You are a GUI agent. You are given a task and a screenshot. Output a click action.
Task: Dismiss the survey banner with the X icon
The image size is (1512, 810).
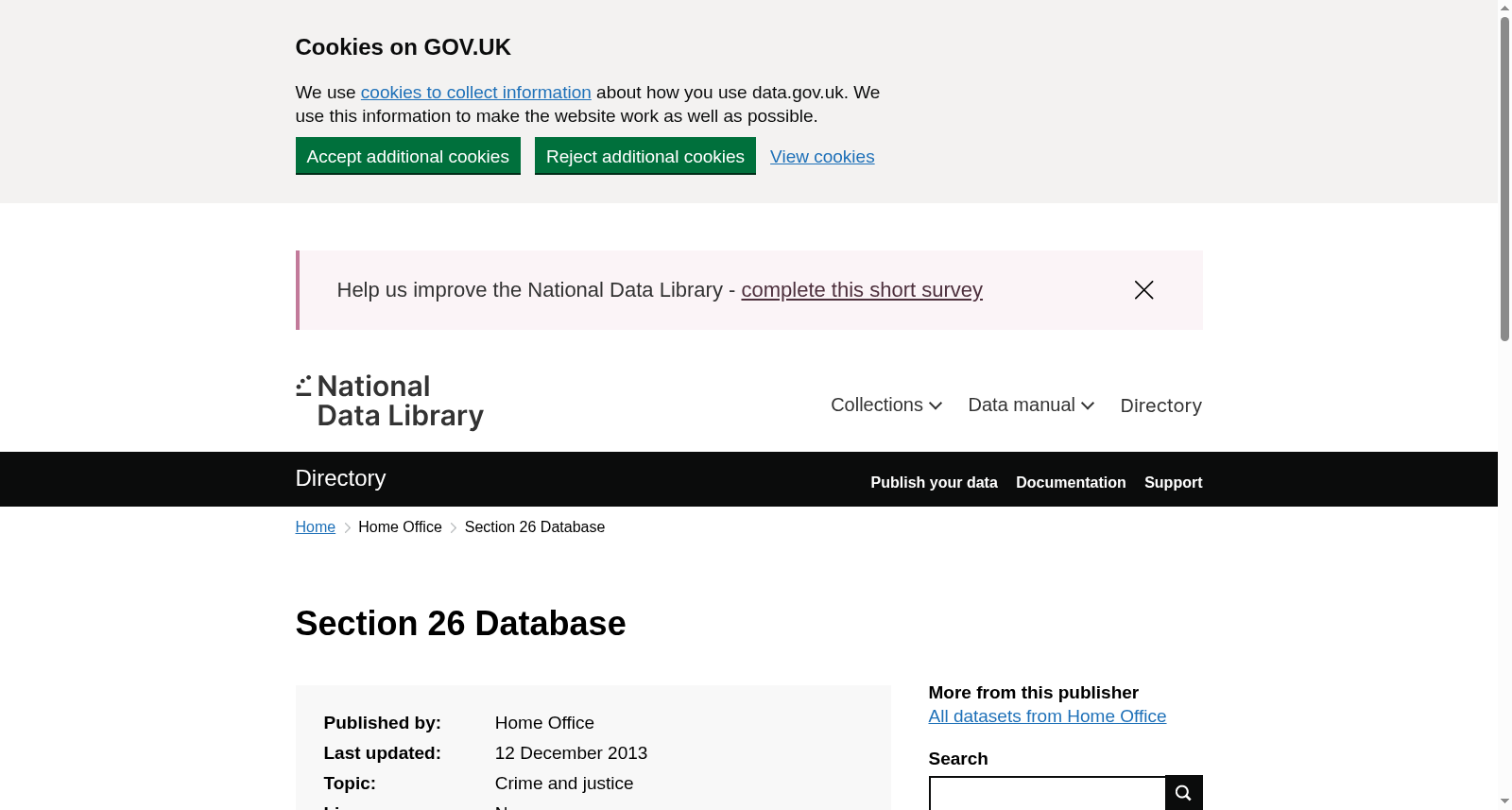(1143, 290)
